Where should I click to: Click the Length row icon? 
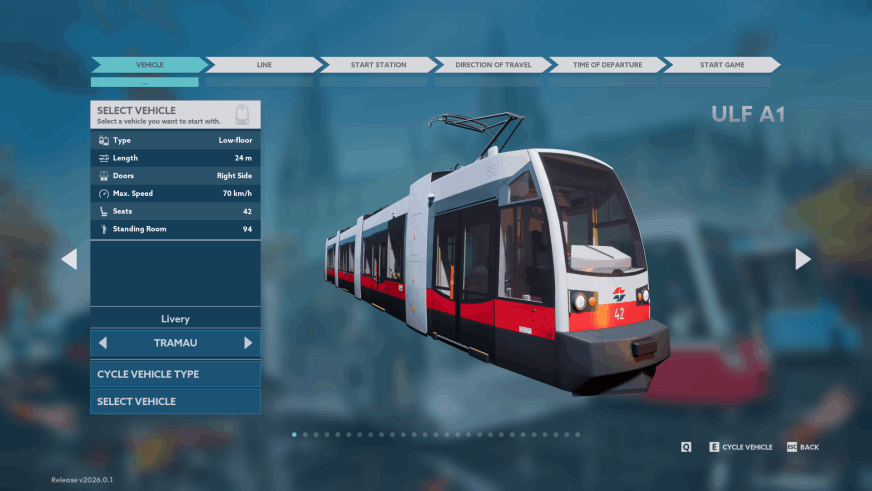pyautogui.click(x=103, y=158)
